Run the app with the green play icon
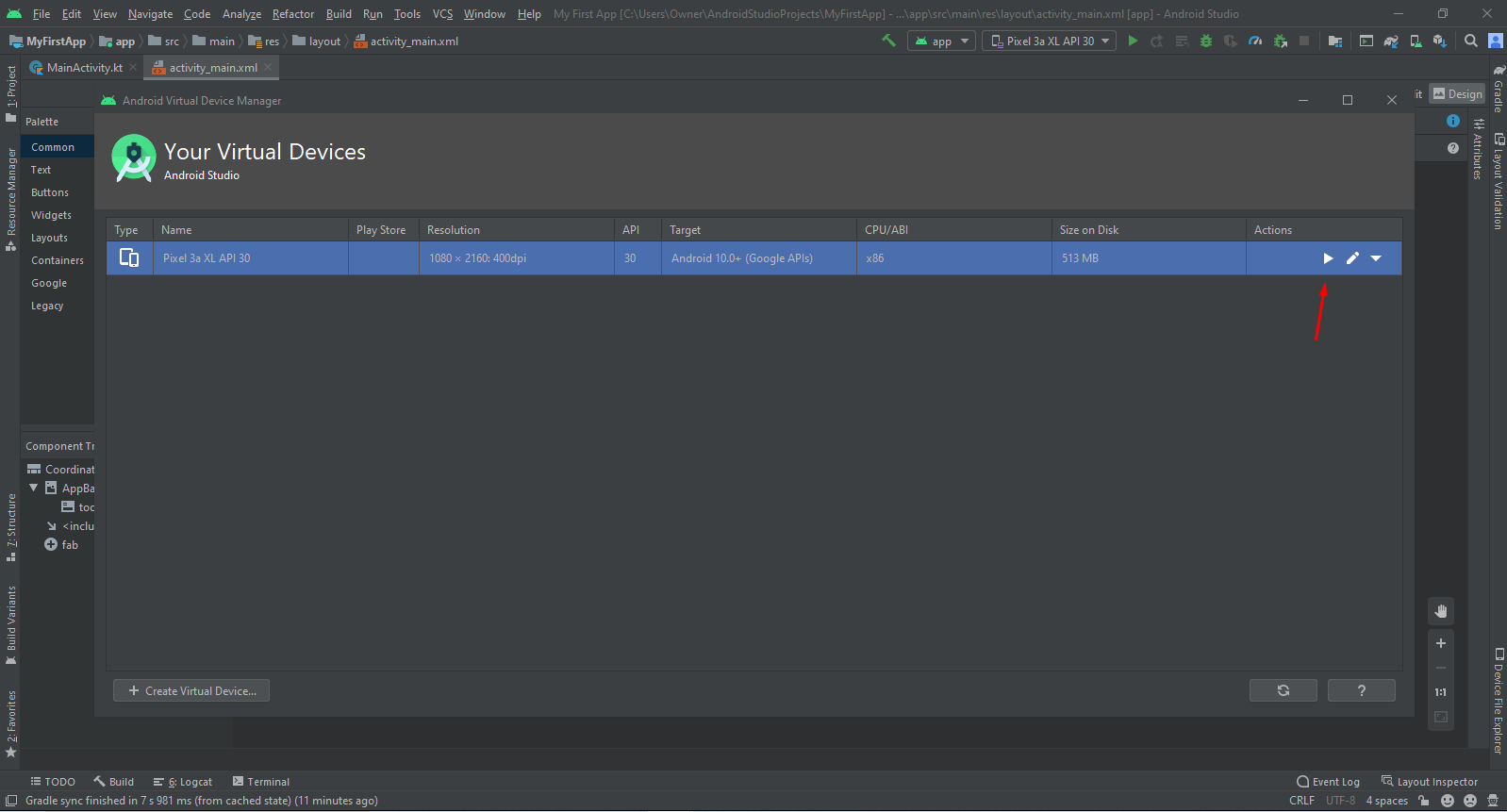The image size is (1507, 812). pyautogui.click(x=1133, y=41)
